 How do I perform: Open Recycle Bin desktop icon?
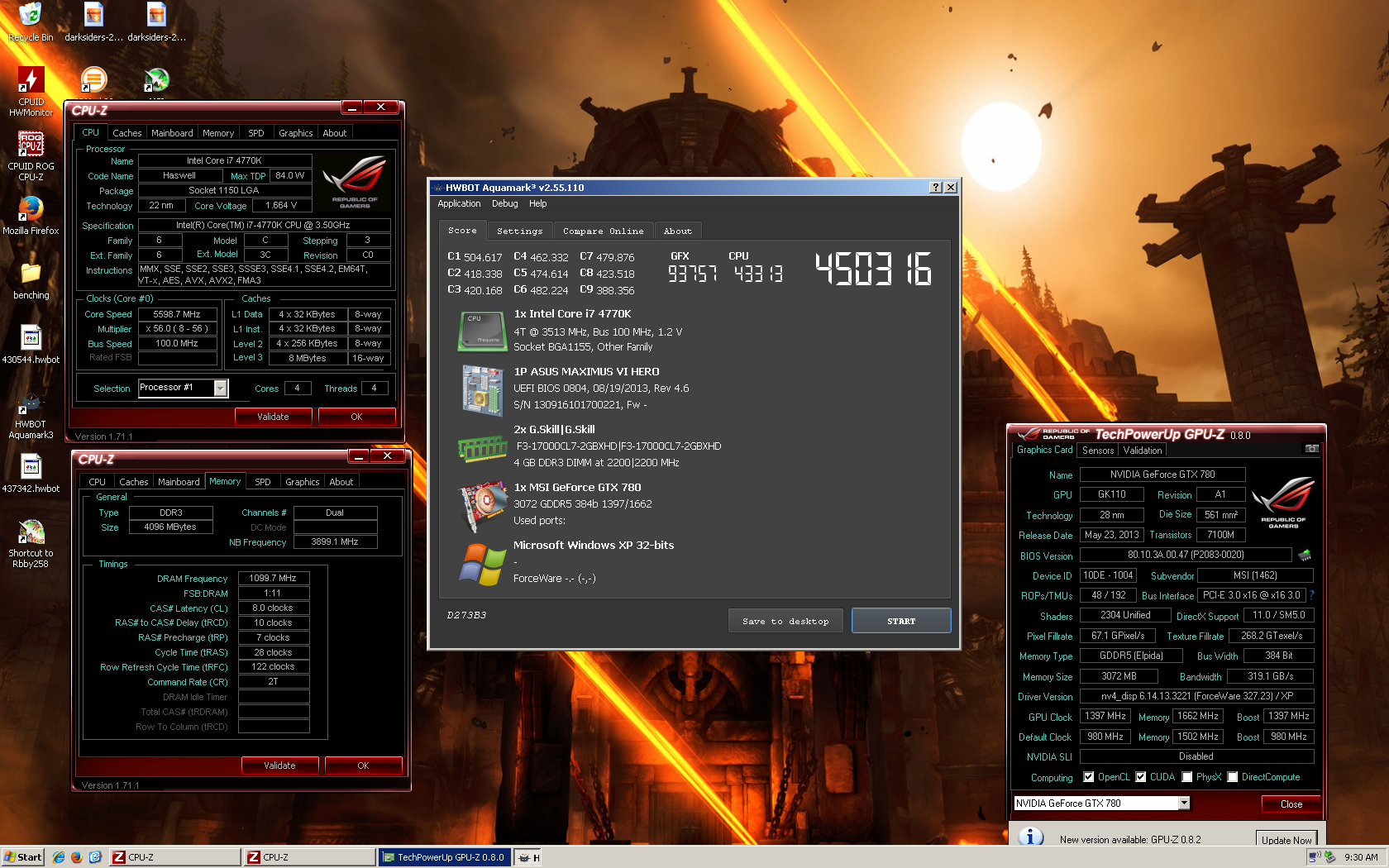coord(31,22)
